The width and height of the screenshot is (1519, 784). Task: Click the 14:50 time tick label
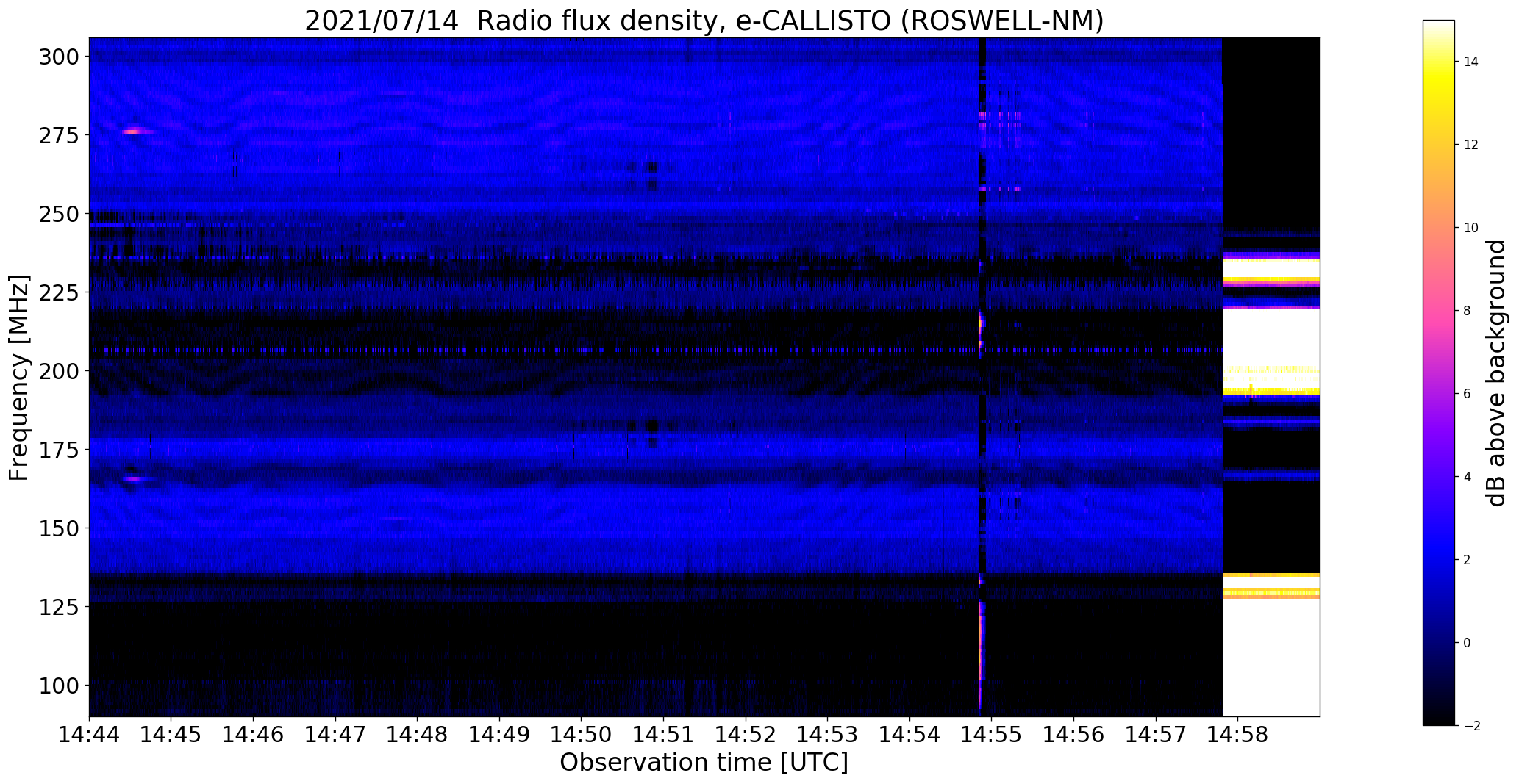(x=582, y=734)
